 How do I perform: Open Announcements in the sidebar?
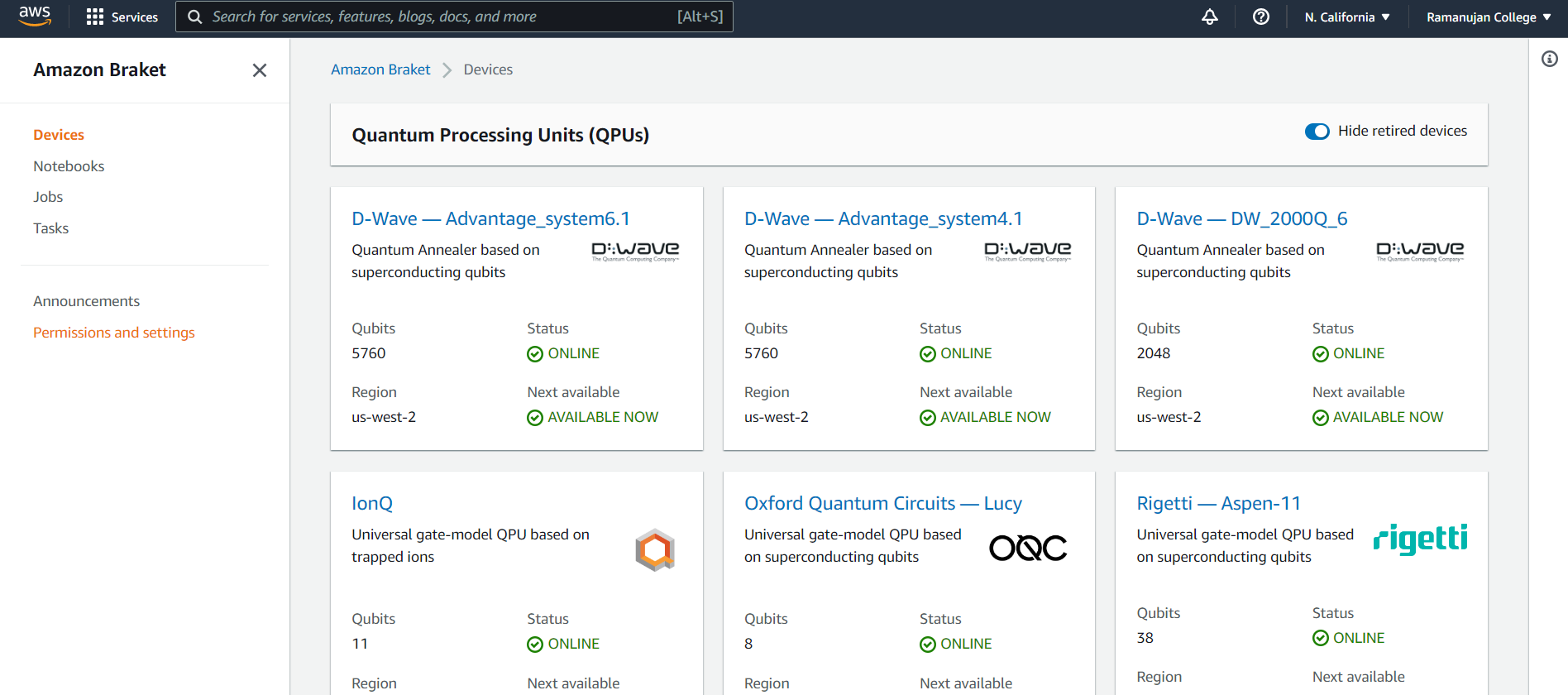pyautogui.click(x=86, y=301)
